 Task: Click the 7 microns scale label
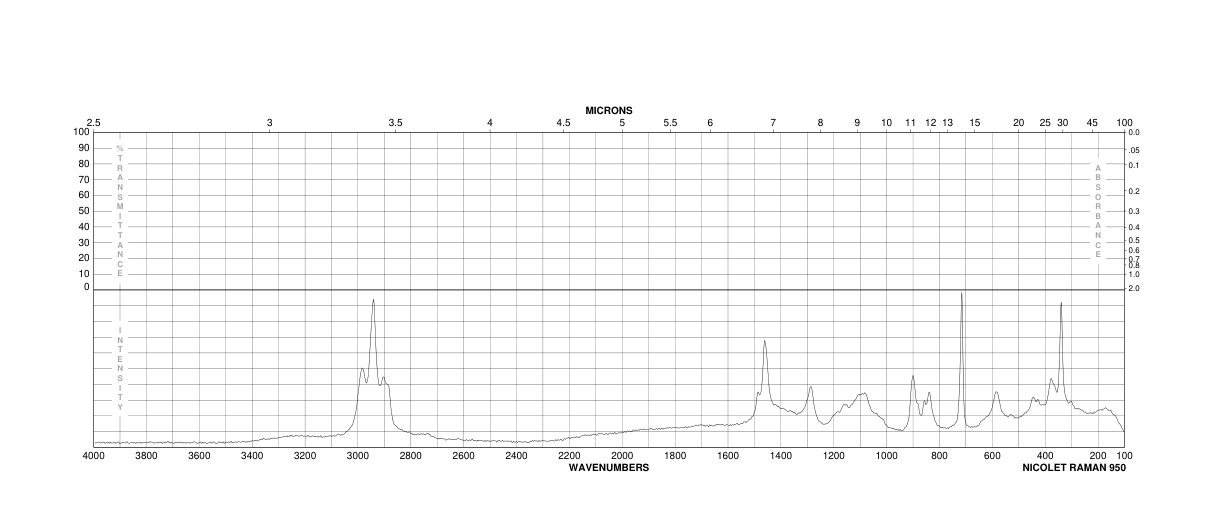[x=773, y=122]
